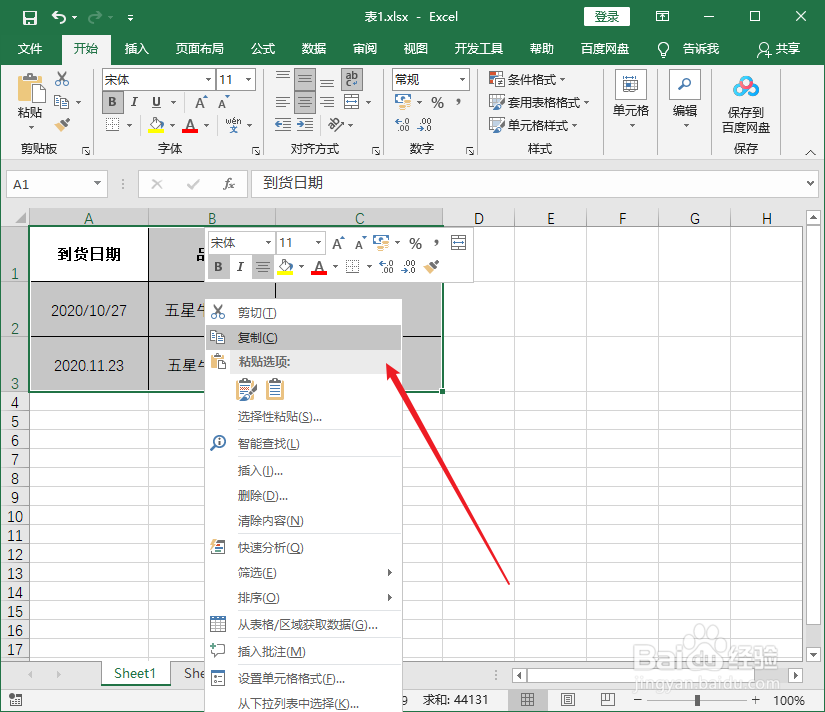Paste with keep source formatting option
Screen dimensions: 825x712
(246, 389)
